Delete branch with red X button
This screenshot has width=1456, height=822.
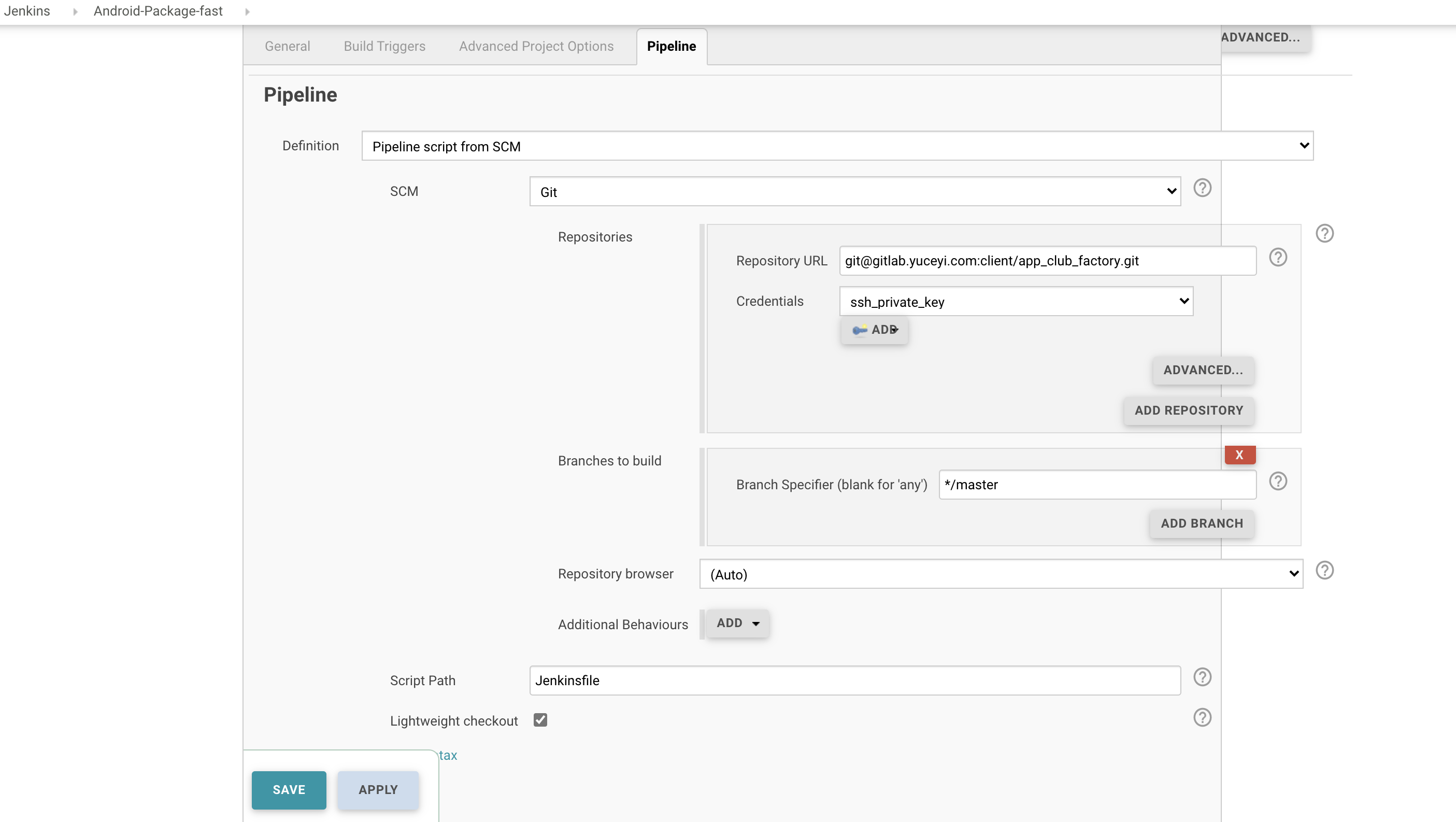(x=1239, y=455)
